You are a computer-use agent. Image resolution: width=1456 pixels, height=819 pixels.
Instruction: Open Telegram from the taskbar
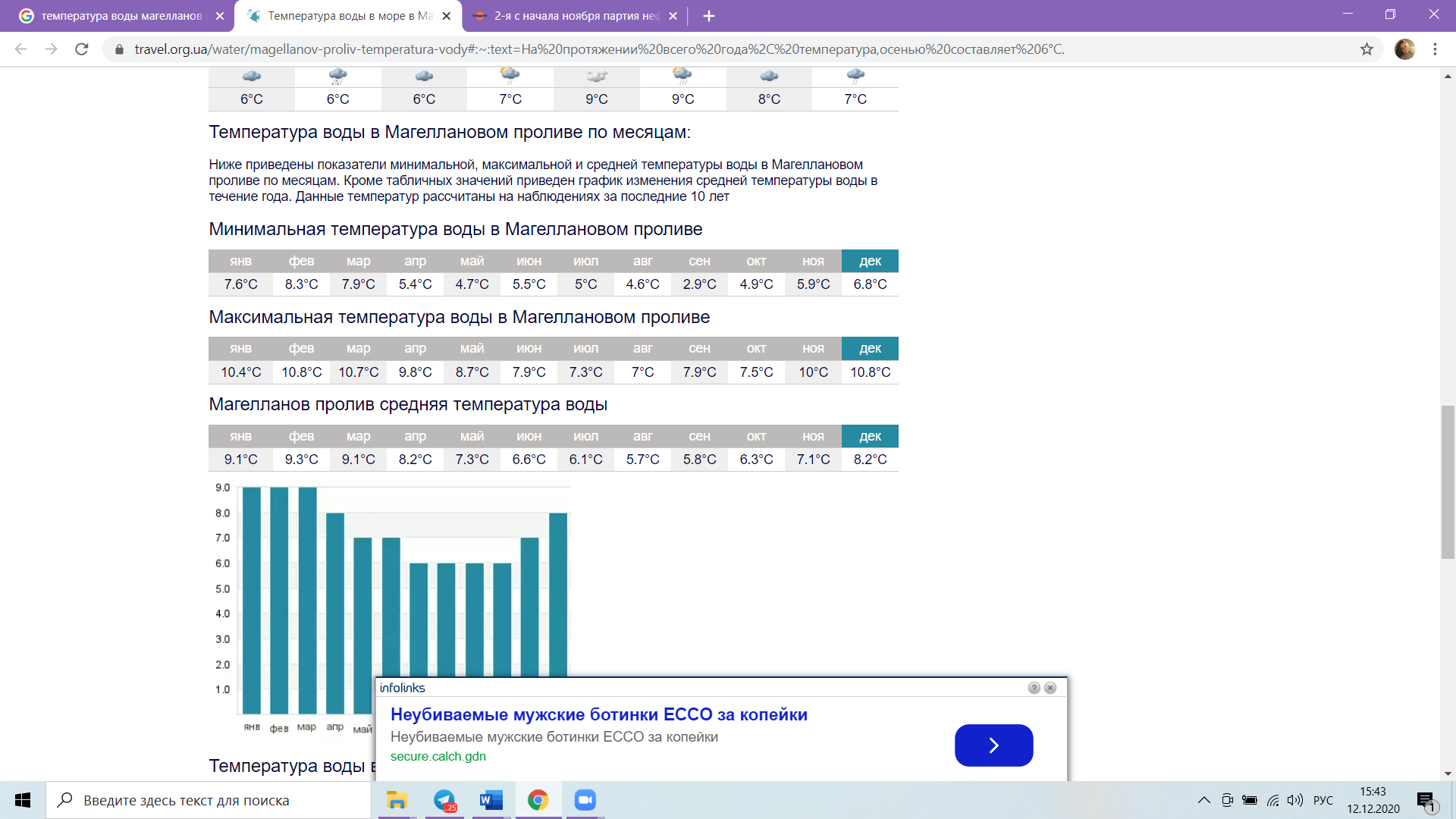[444, 800]
